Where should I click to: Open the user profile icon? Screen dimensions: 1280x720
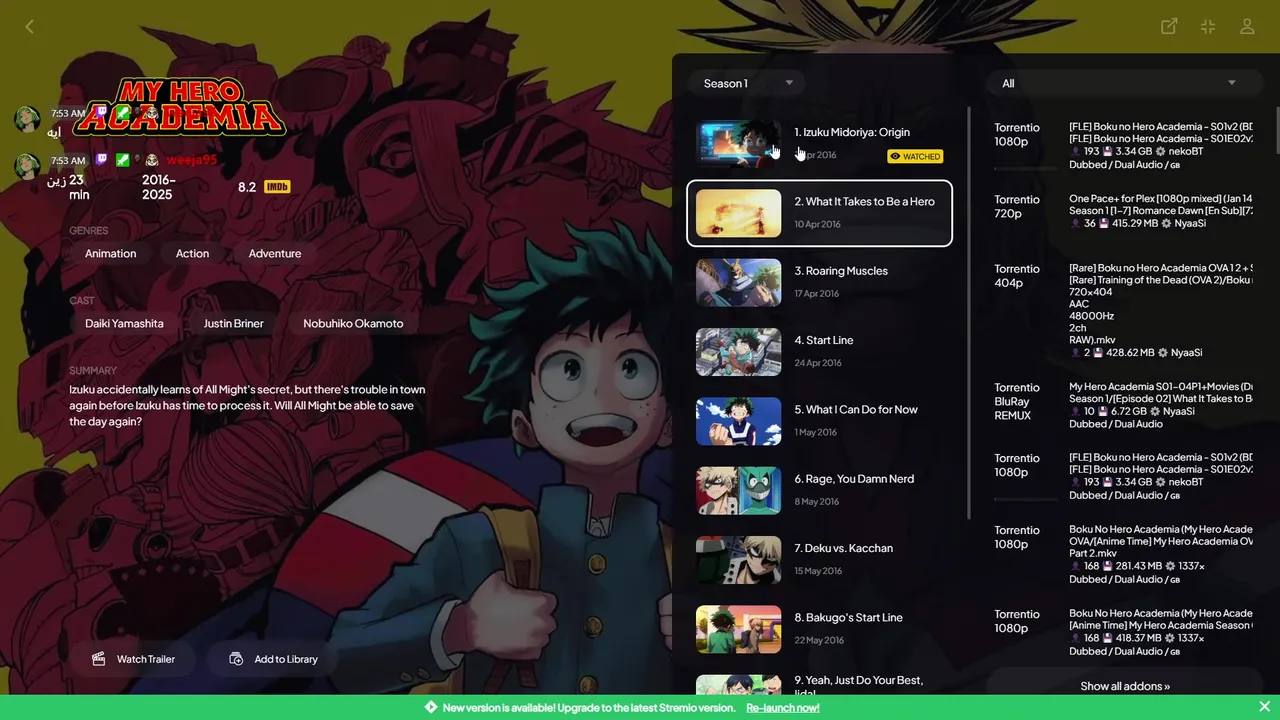1247,27
